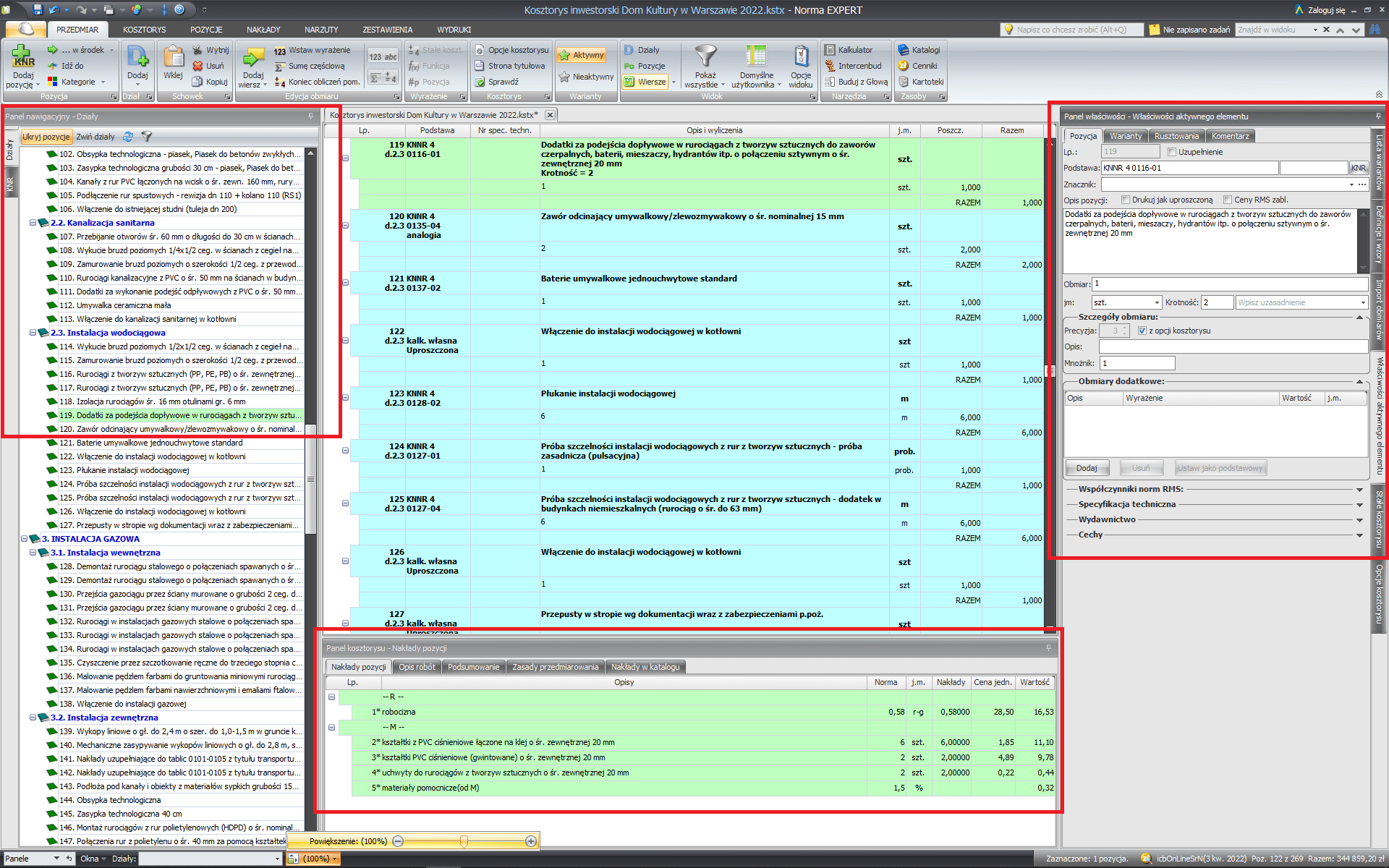Expand the Wydawnictwo section

(1359, 519)
